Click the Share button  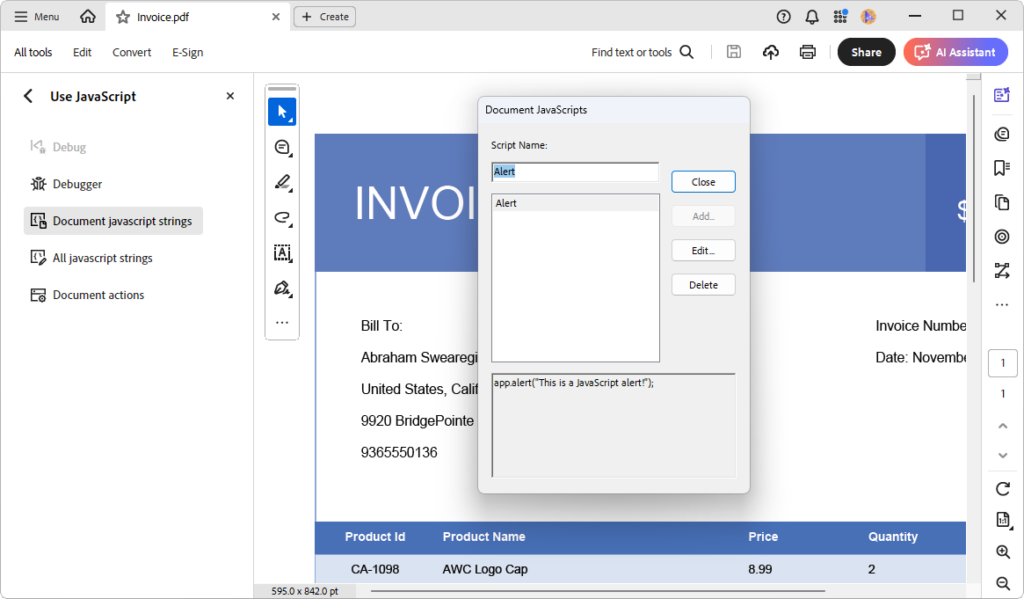pos(866,52)
